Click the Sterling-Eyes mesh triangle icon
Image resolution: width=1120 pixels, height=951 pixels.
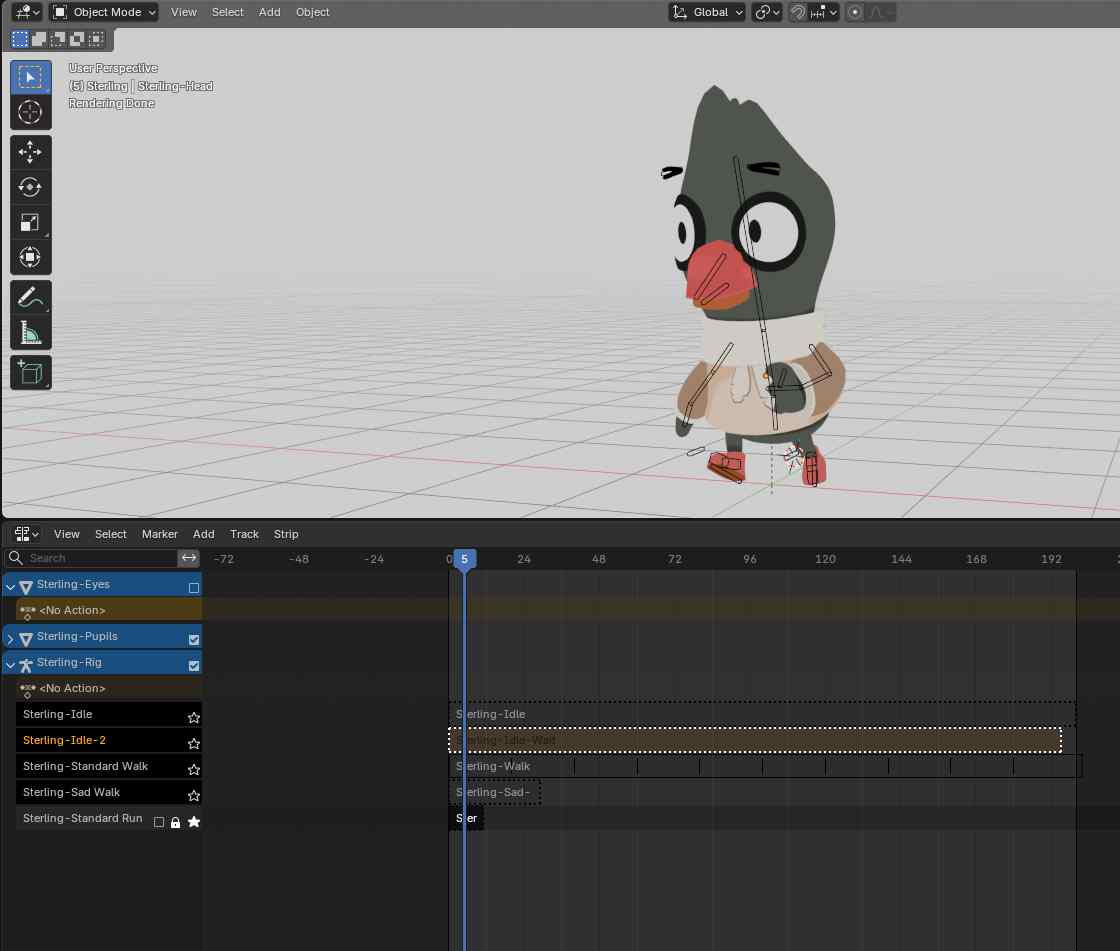coord(26,586)
